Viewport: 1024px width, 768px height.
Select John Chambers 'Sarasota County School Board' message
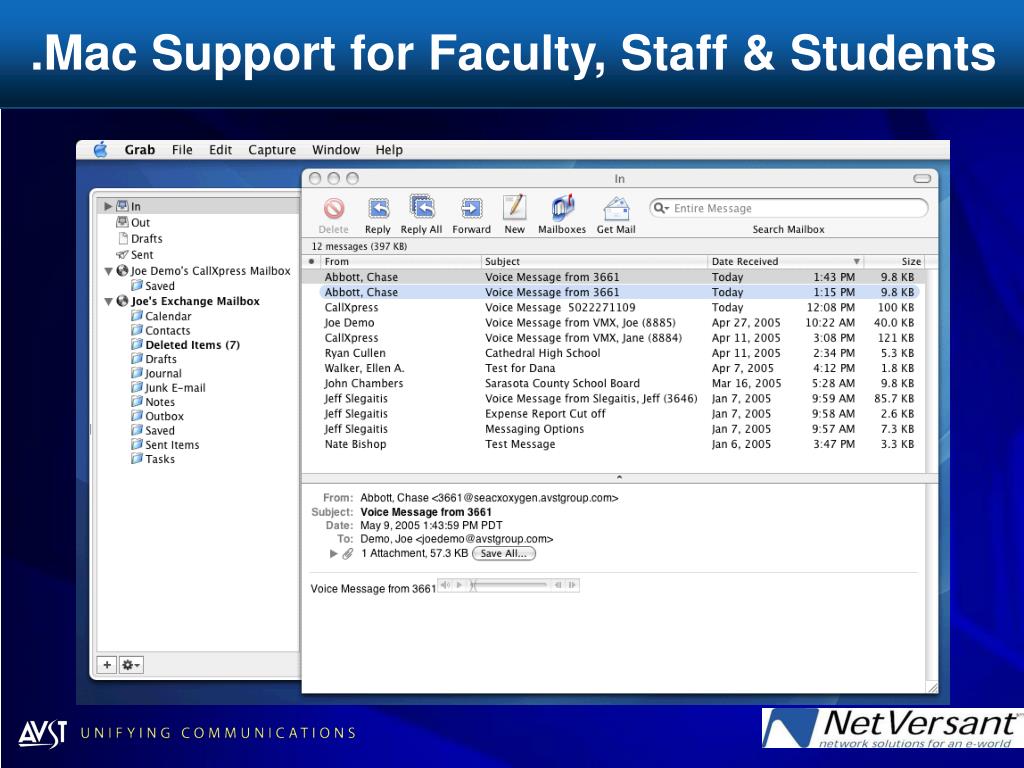[x=614, y=383]
